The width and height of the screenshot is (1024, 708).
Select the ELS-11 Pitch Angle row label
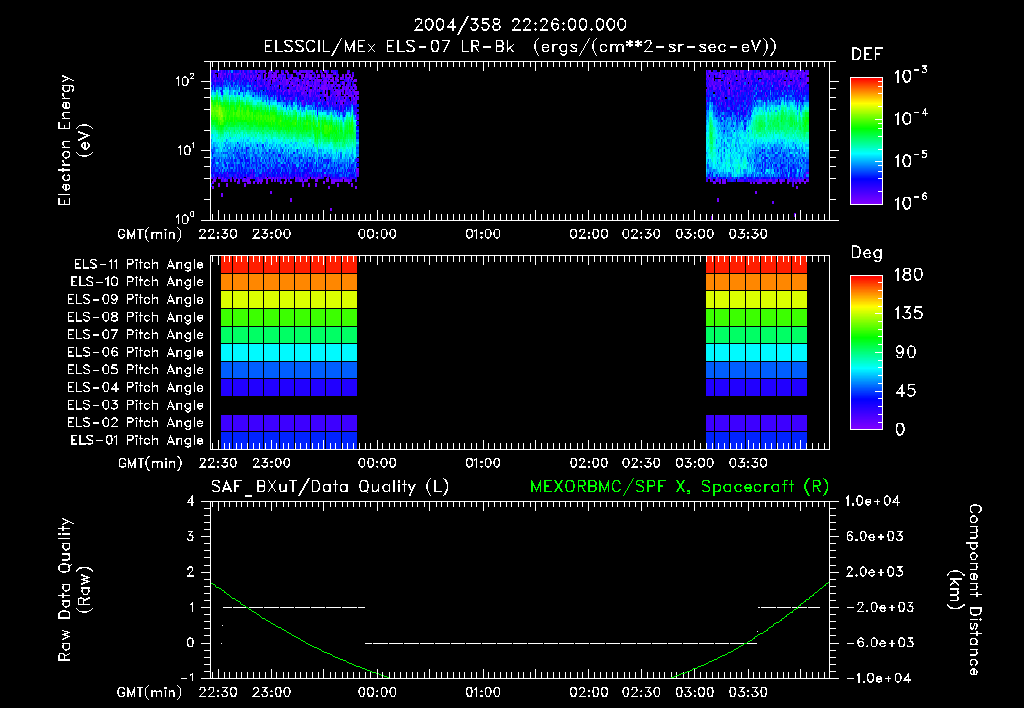pos(138,265)
